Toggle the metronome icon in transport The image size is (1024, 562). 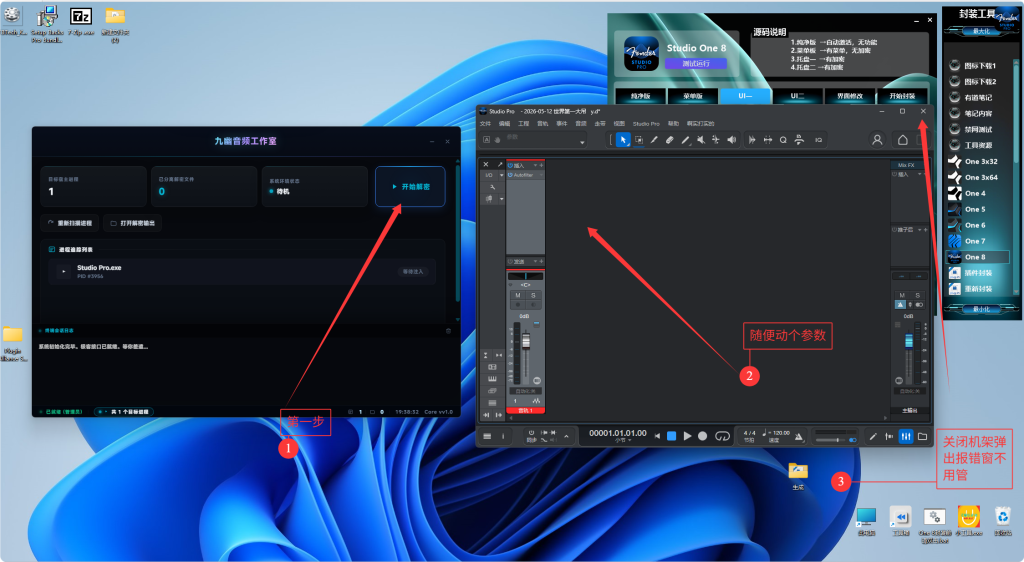click(799, 437)
